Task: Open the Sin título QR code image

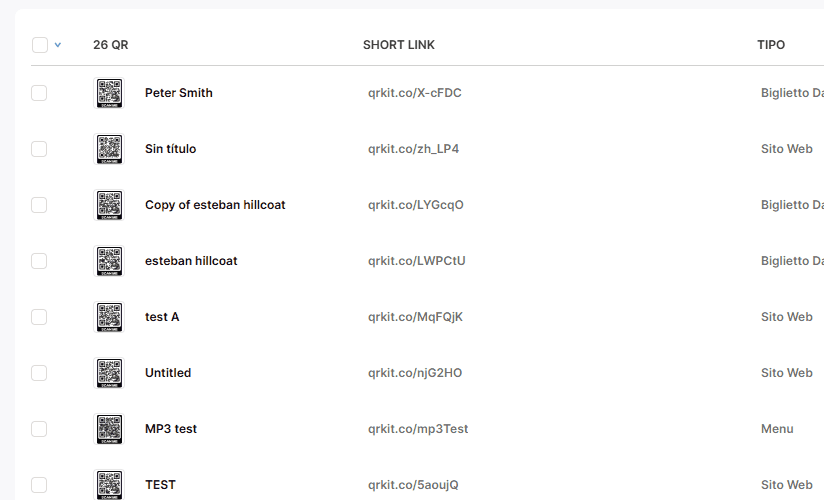Action: coord(109,149)
